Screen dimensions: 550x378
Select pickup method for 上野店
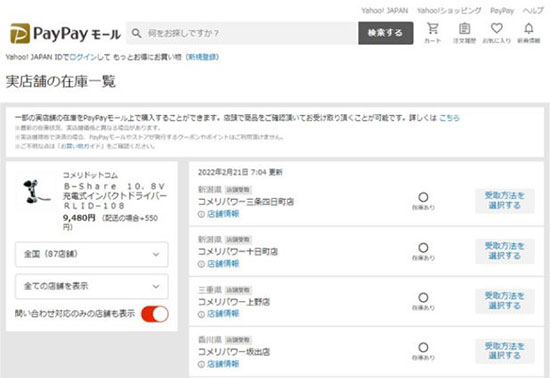tap(505, 301)
